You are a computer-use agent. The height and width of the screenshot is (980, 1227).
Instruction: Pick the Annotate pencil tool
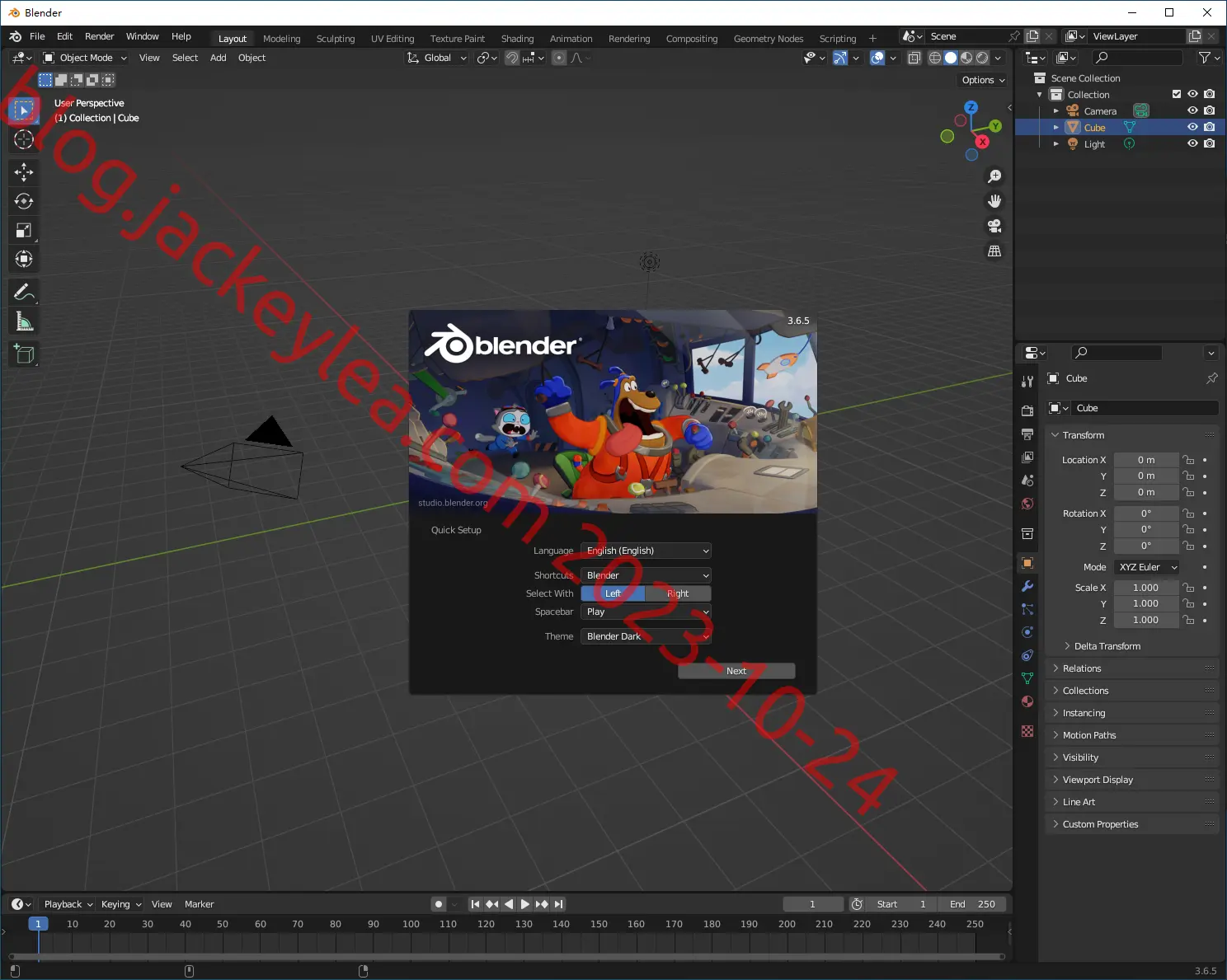(24, 292)
